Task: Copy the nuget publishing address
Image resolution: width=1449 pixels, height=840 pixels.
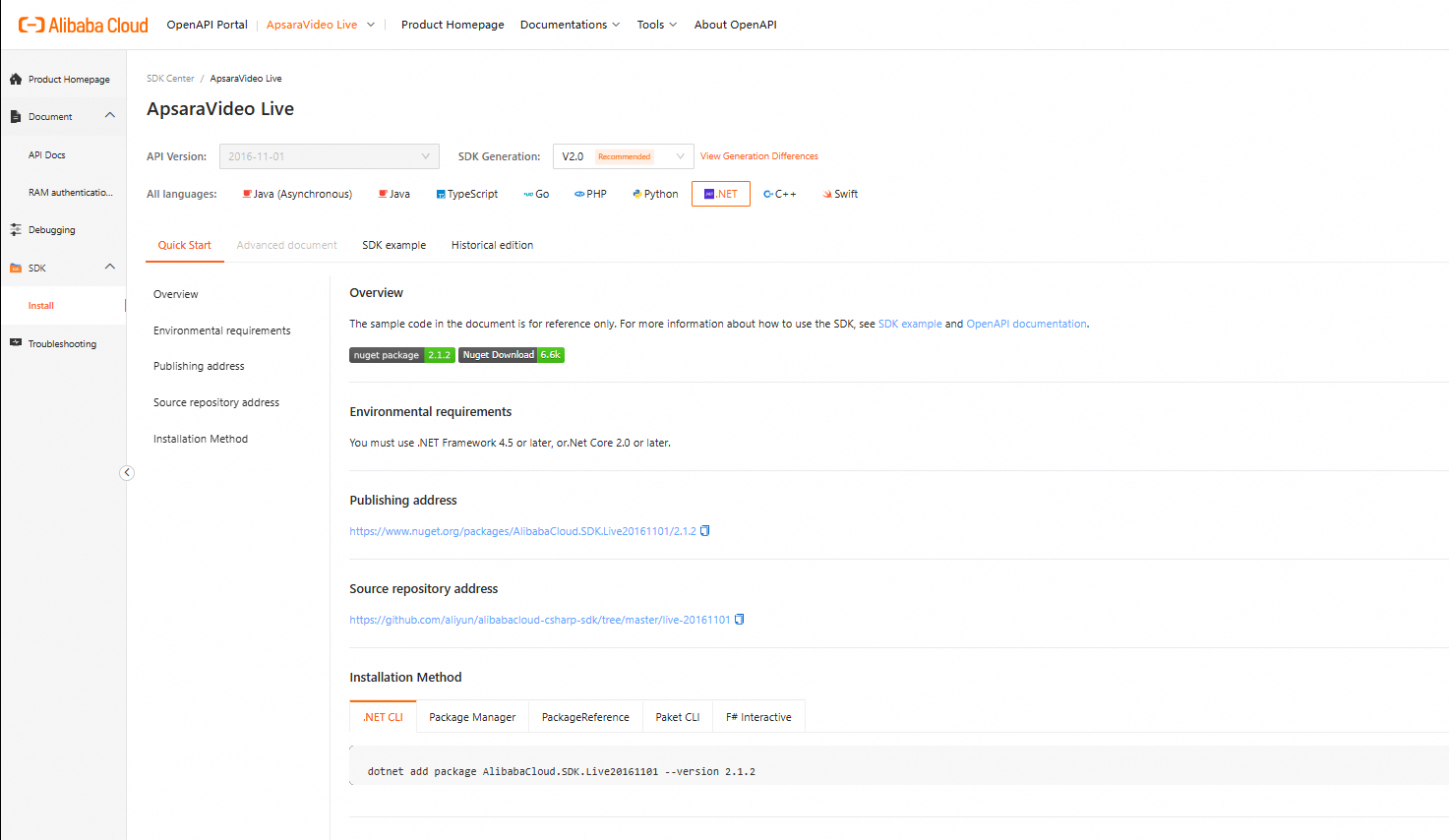Action: [705, 531]
